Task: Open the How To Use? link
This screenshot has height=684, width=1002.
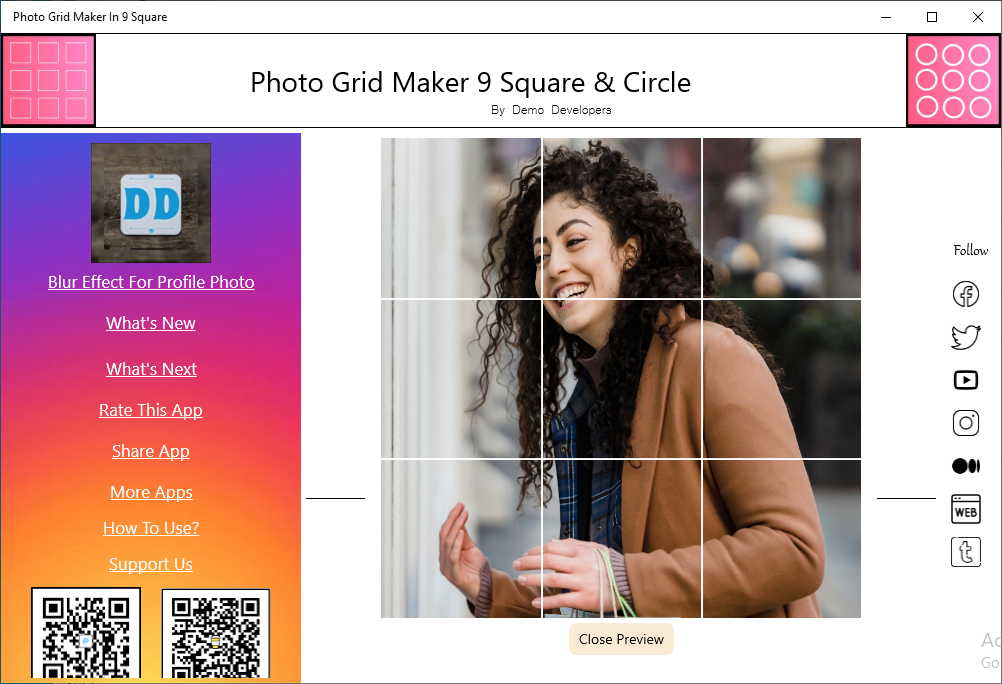Action: (x=151, y=527)
